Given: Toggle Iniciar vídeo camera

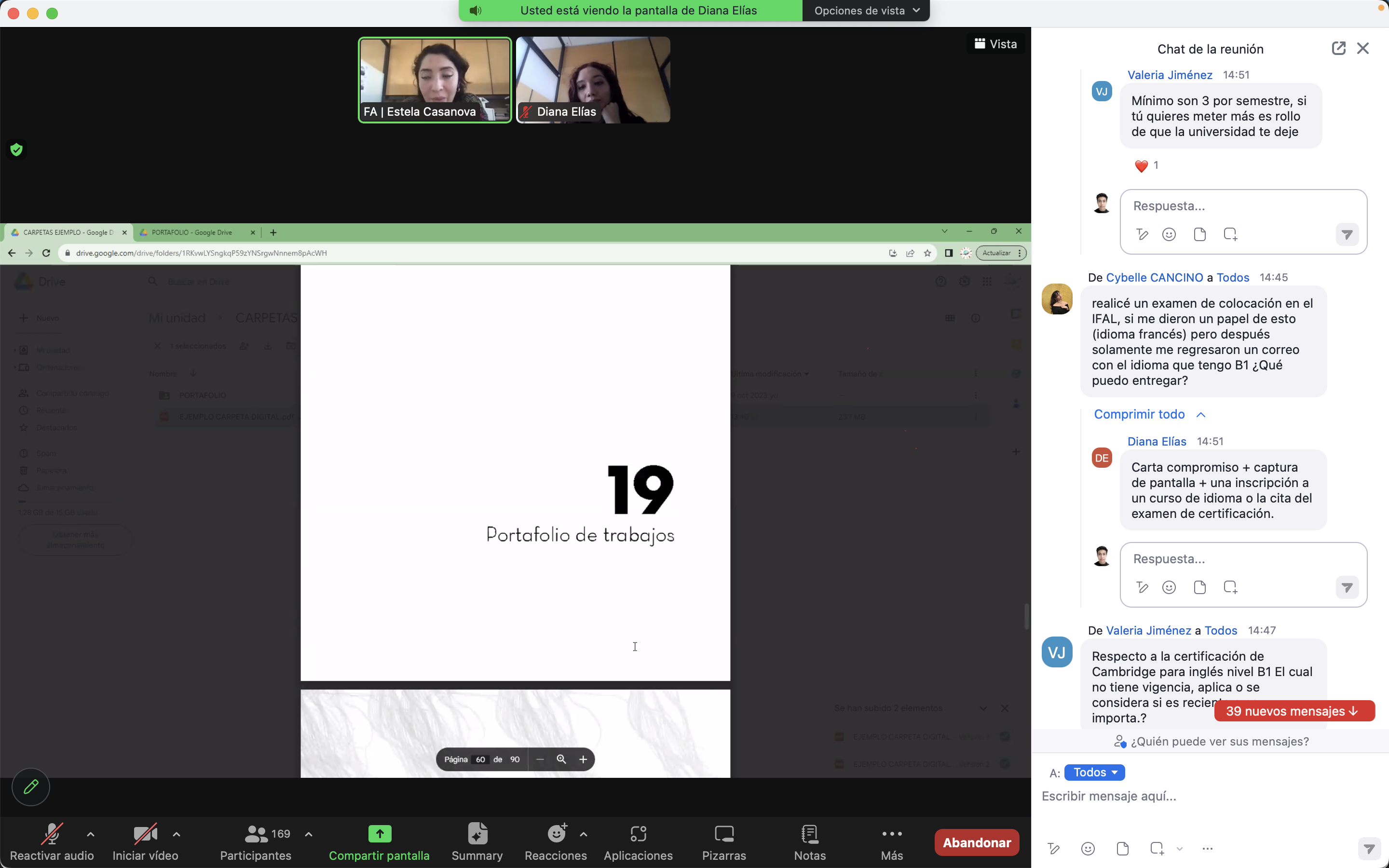Looking at the screenshot, I should pos(145,841).
